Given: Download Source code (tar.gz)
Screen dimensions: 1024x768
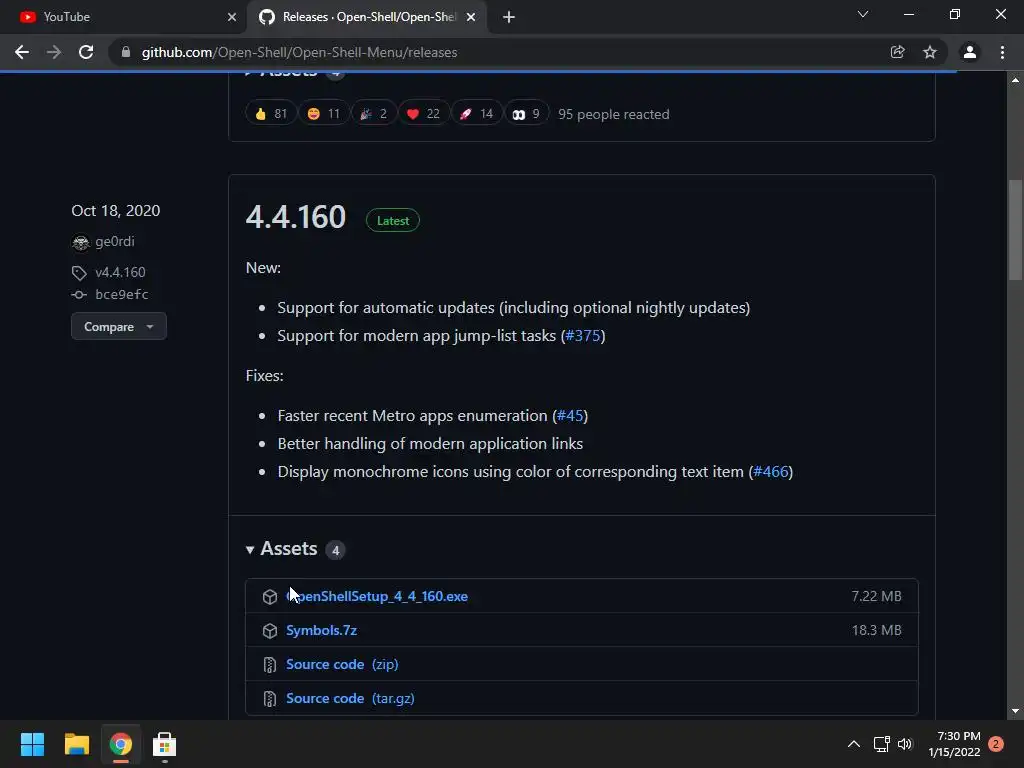Looking at the screenshot, I should tap(350, 698).
